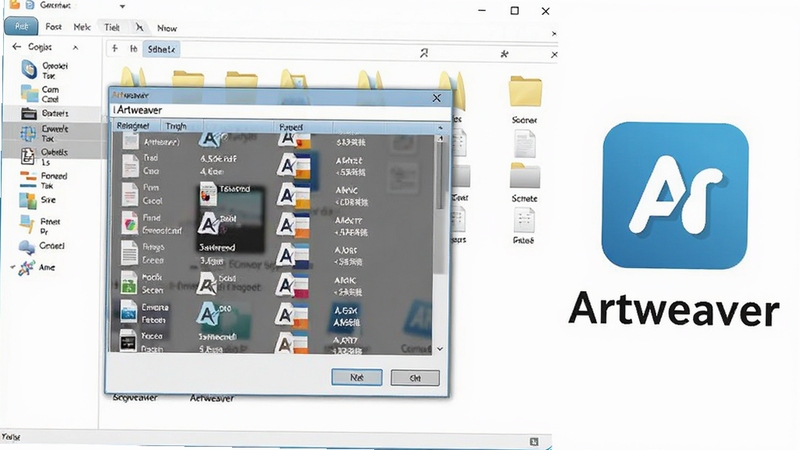
Task: Switch to the Tielt ribbon tab
Action: pyautogui.click(x=112, y=28)
